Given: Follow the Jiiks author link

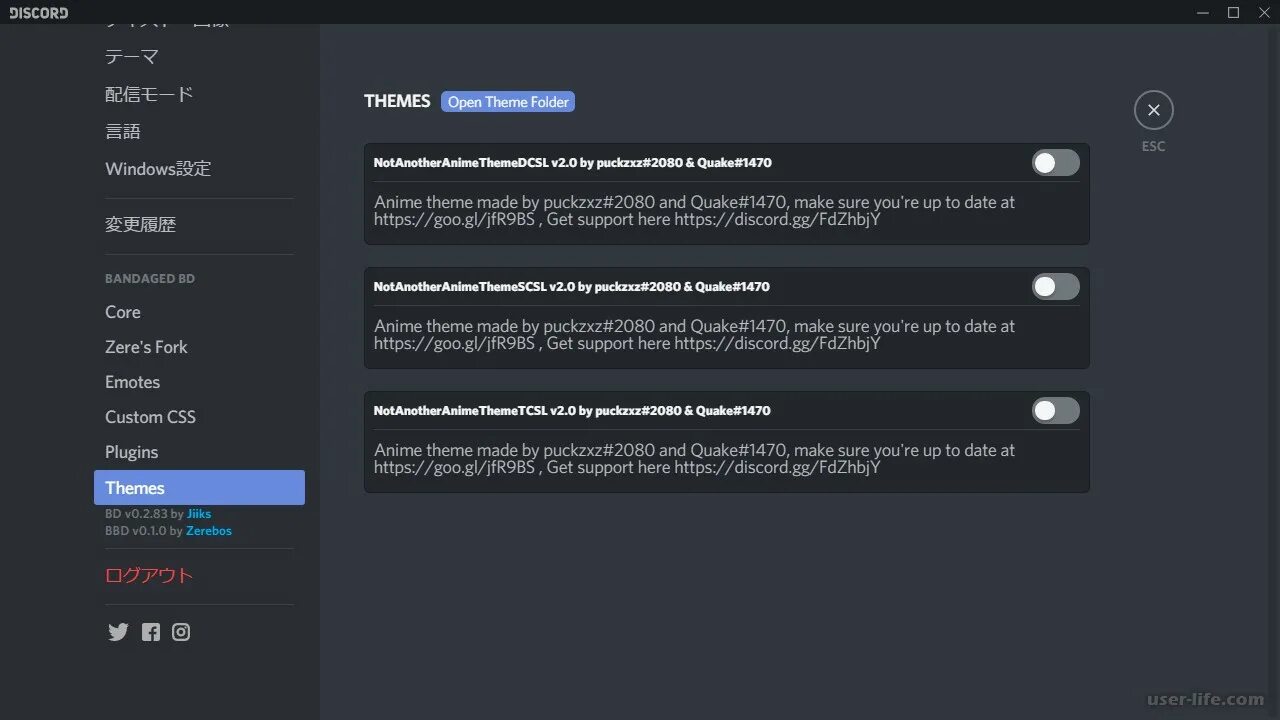Looking at the screenshot, I should pos(199,514).
